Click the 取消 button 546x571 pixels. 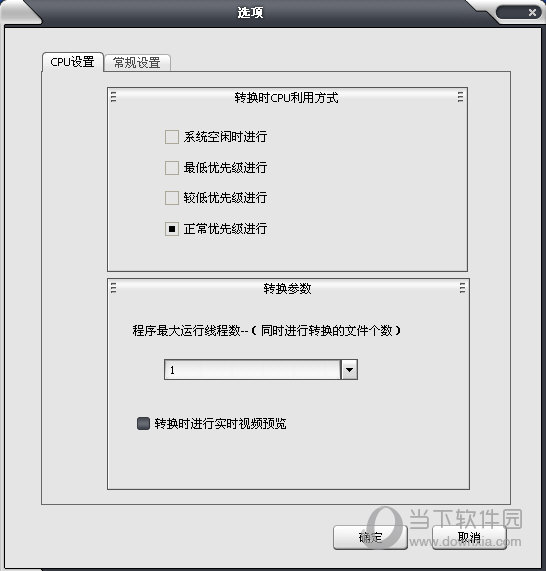pyautogui.click(x=469, y=537)
